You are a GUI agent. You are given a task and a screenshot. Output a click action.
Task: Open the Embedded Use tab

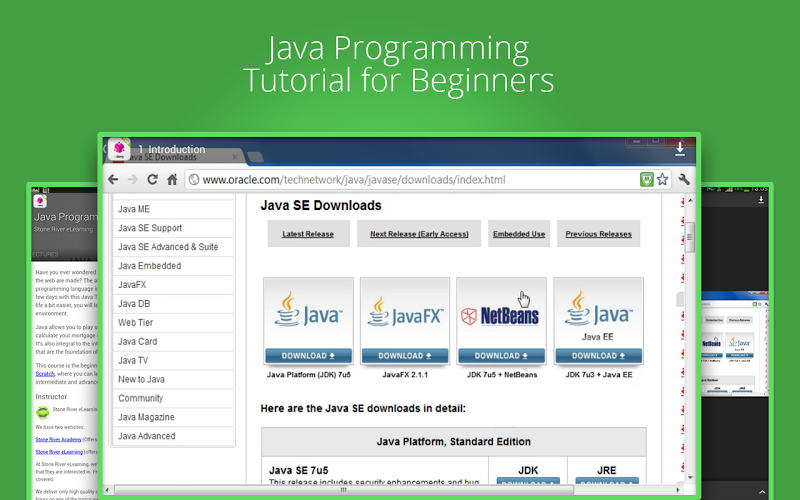click(x=519, y=234)
